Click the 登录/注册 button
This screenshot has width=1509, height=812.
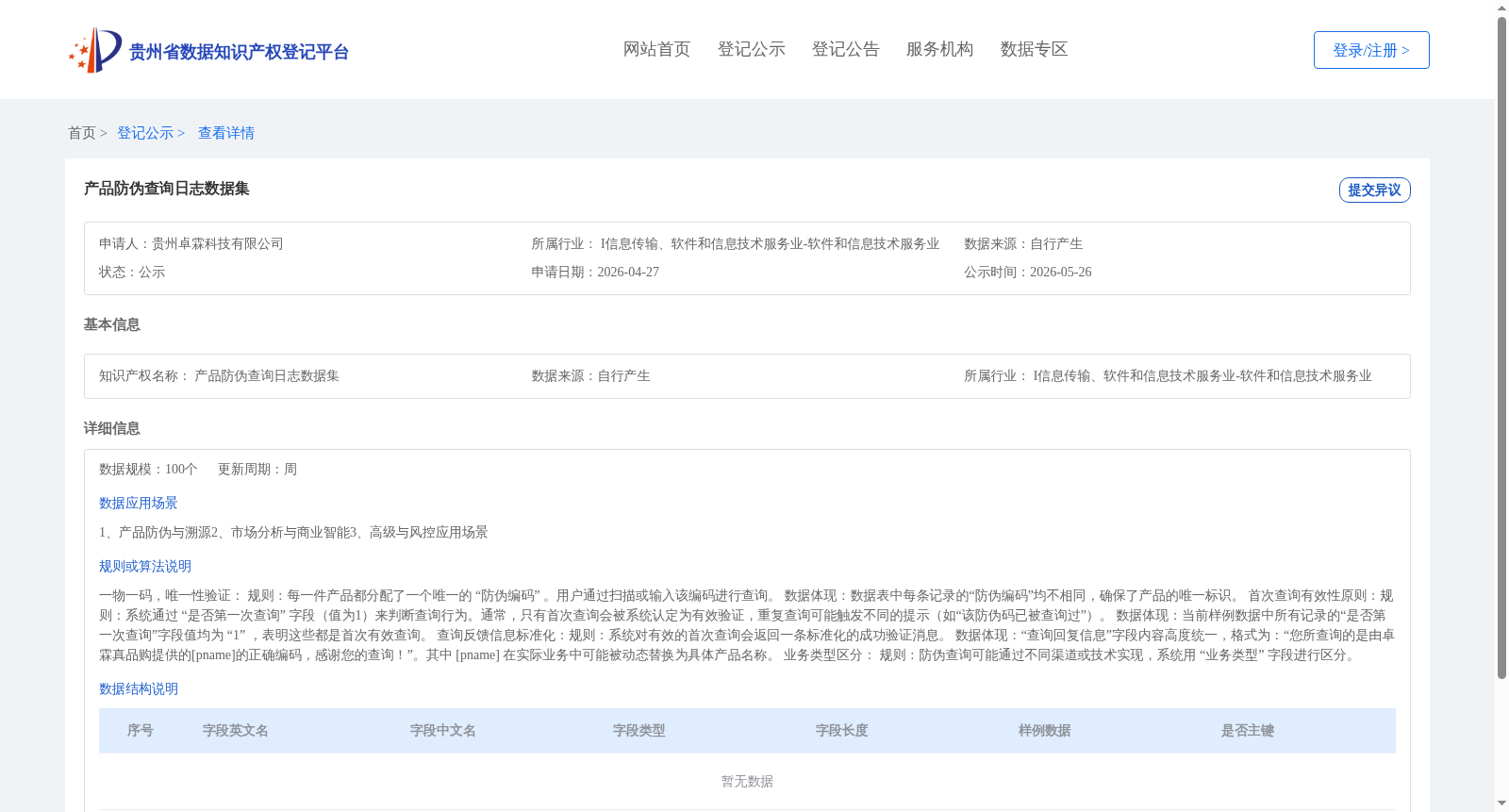pyautogui.click(x=1371, y=50)
